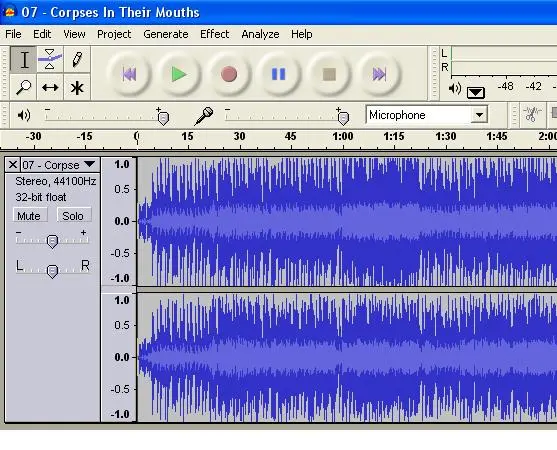This screenshot has width=557, height=450.
Task: Select the Selection (I-beam) tool
Action: (24, 59)
